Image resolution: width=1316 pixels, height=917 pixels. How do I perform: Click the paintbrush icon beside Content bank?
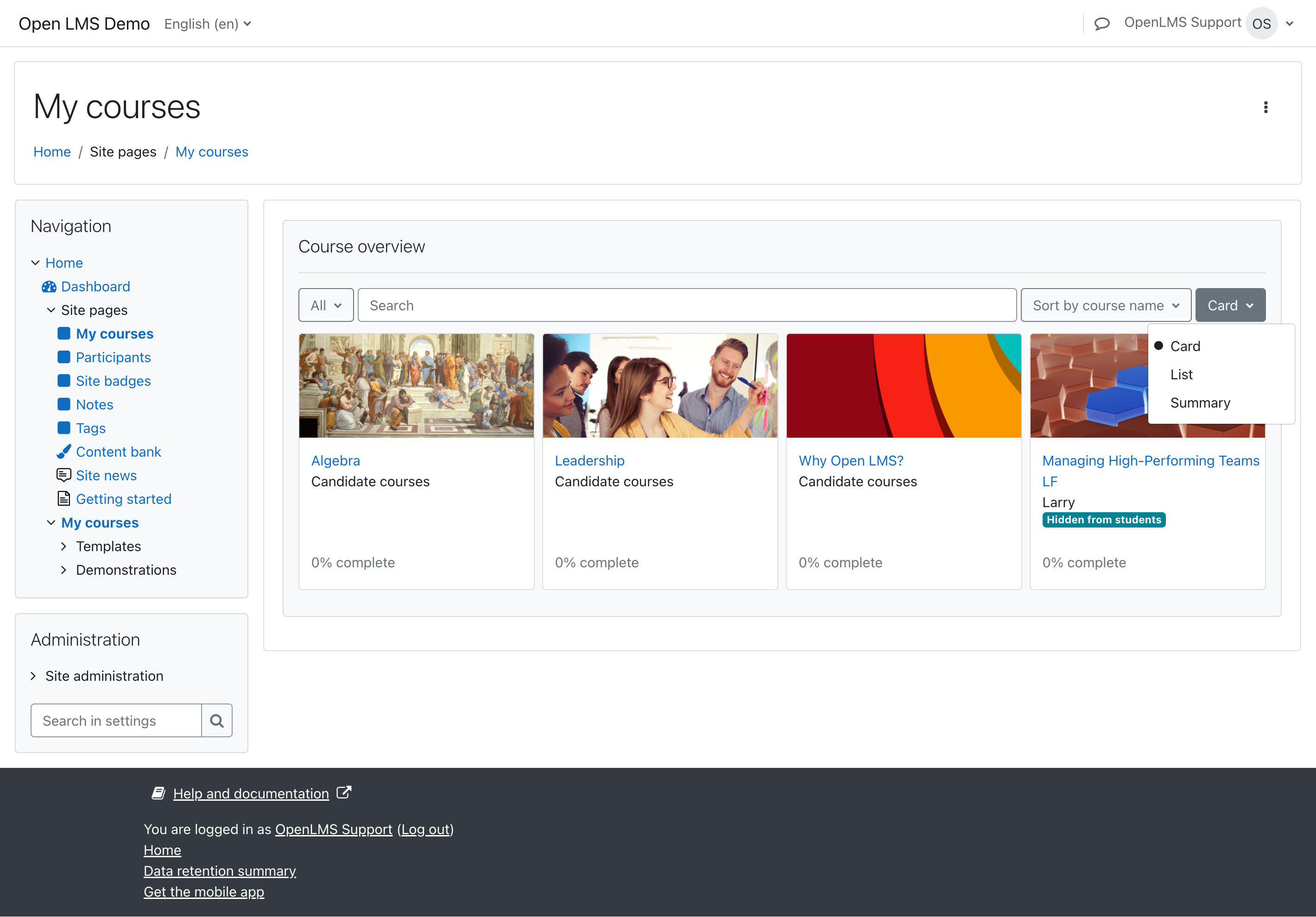point(63,452)
